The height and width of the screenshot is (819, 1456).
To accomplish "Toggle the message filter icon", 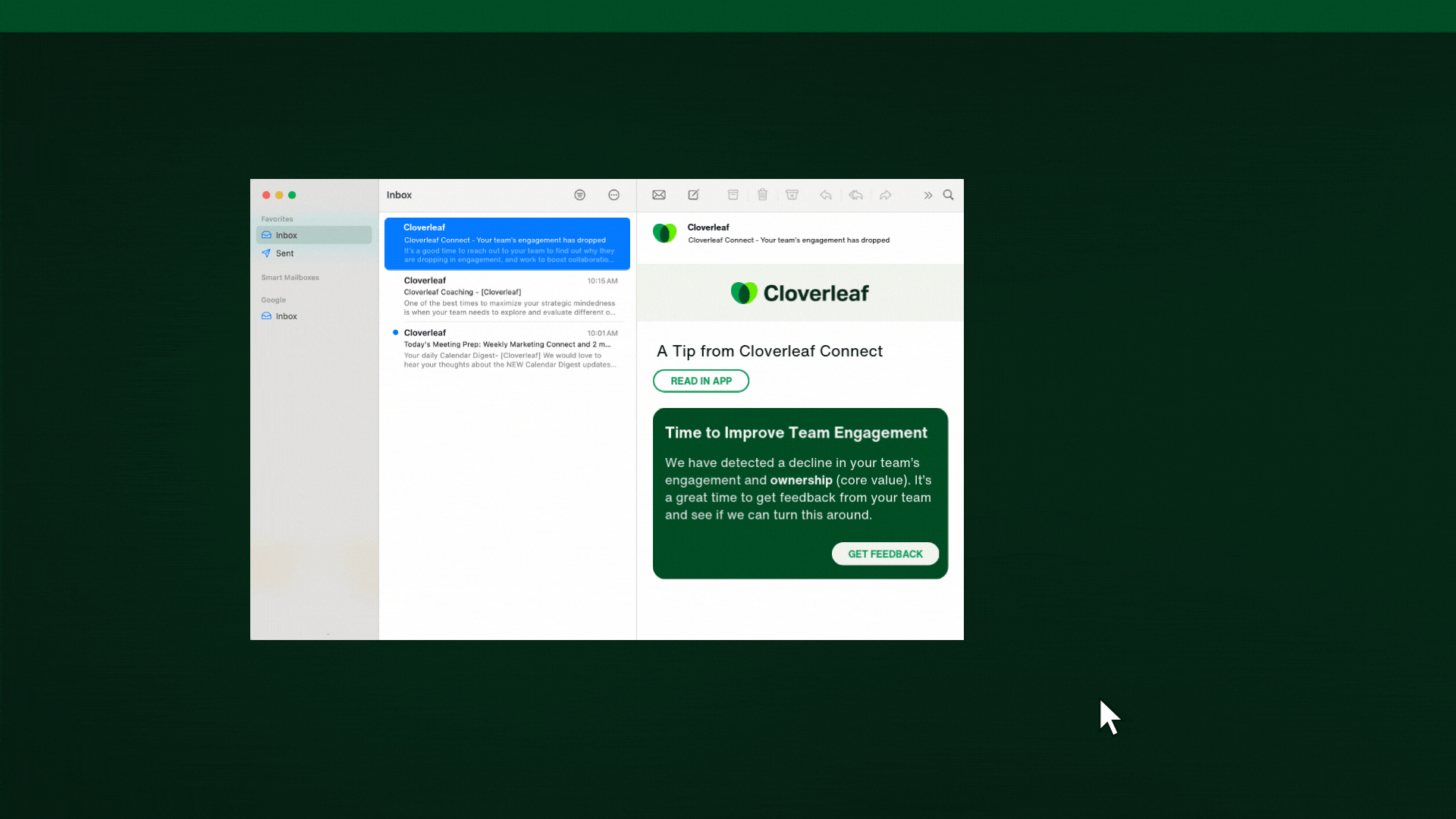I will click(579, 195).
